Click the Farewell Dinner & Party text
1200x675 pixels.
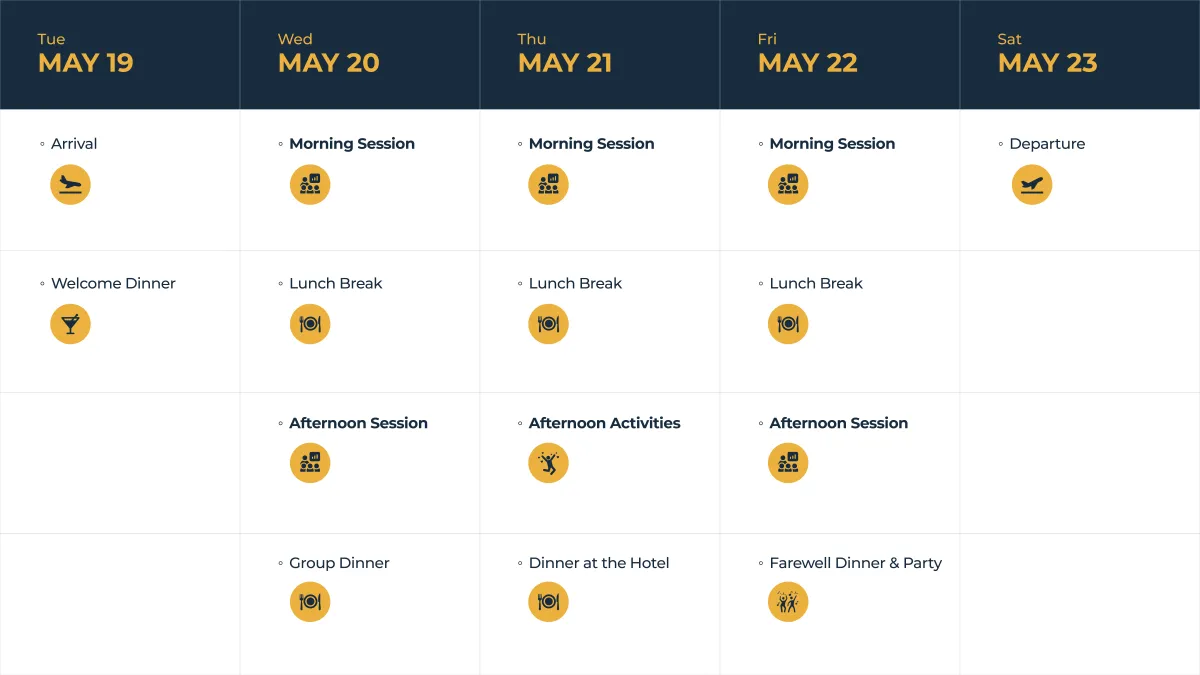click(x=855, y=563)
